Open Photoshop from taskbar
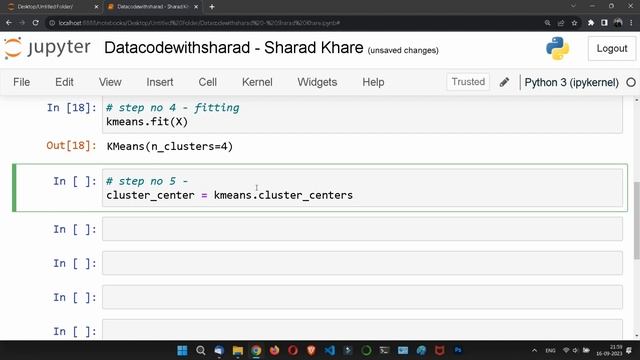 (458, 350)
